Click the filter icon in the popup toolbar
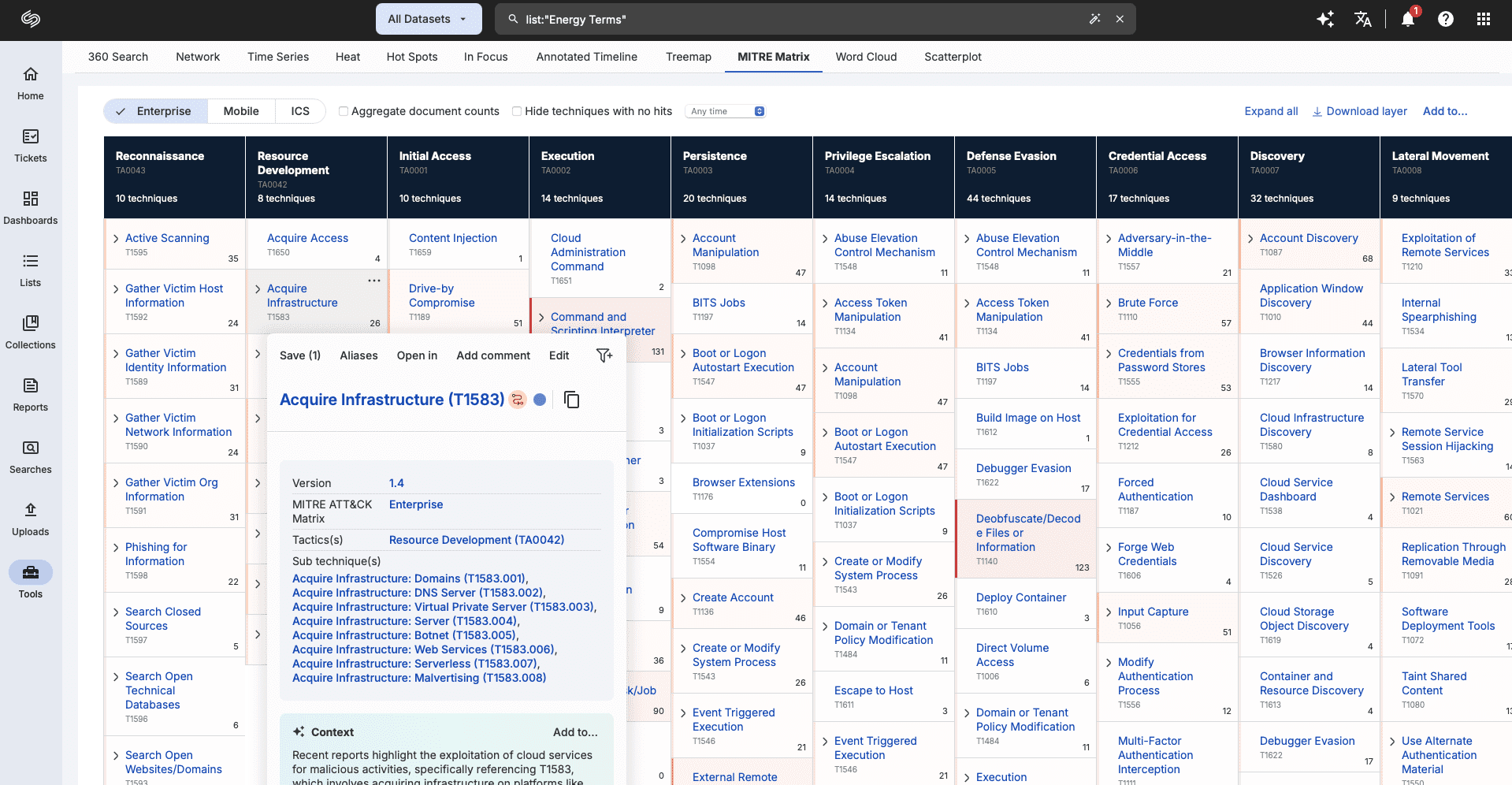This screenshot has width=1512, height=785. 604,355
